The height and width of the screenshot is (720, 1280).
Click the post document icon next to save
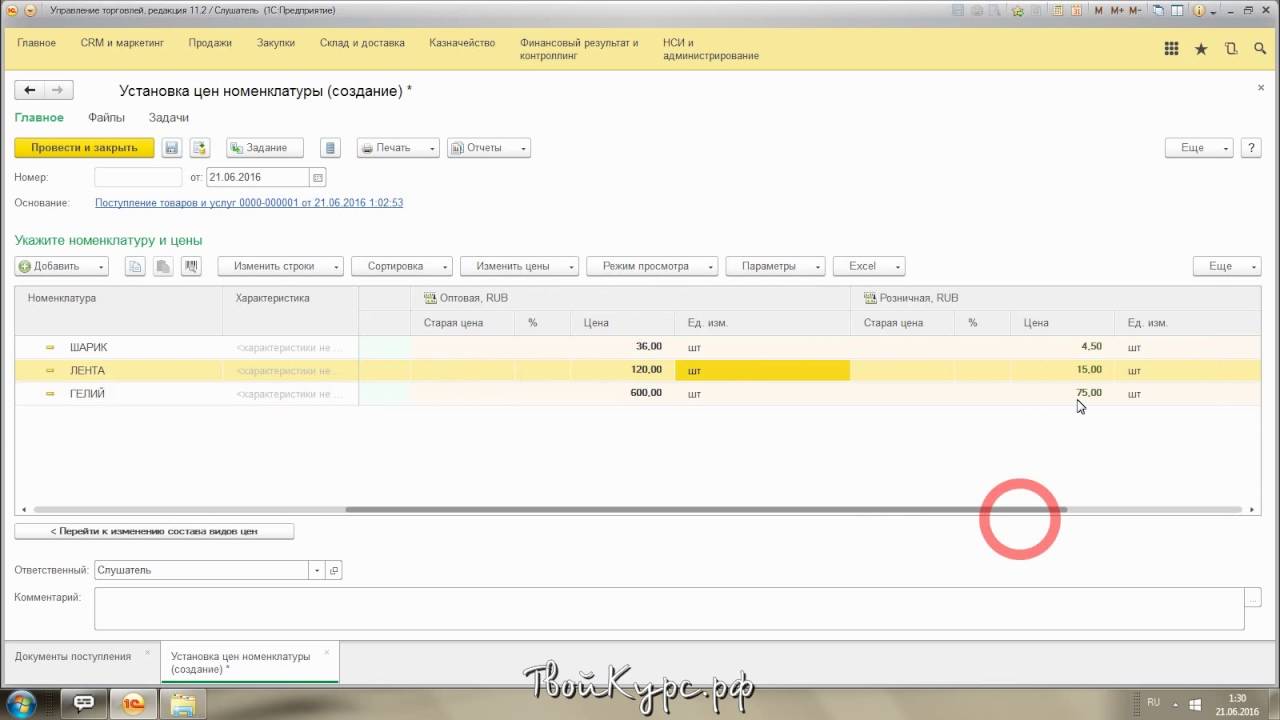200,148
